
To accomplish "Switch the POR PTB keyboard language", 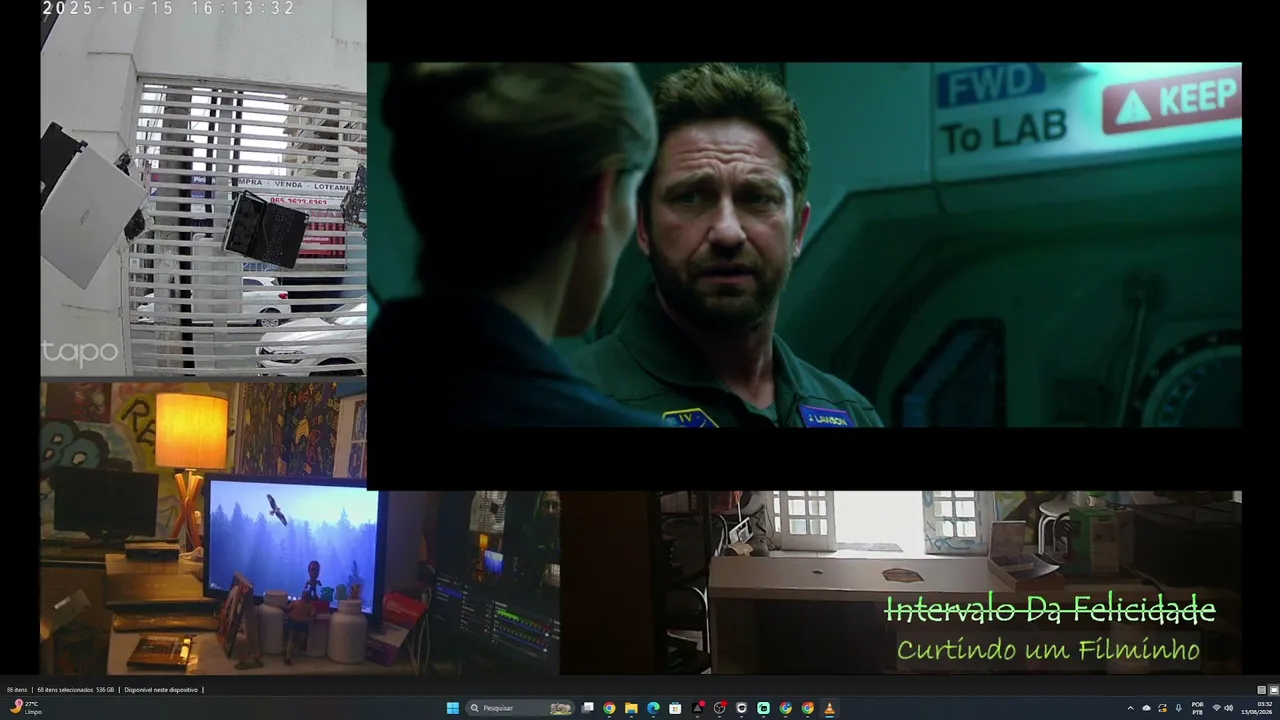I will (1198, 708).
